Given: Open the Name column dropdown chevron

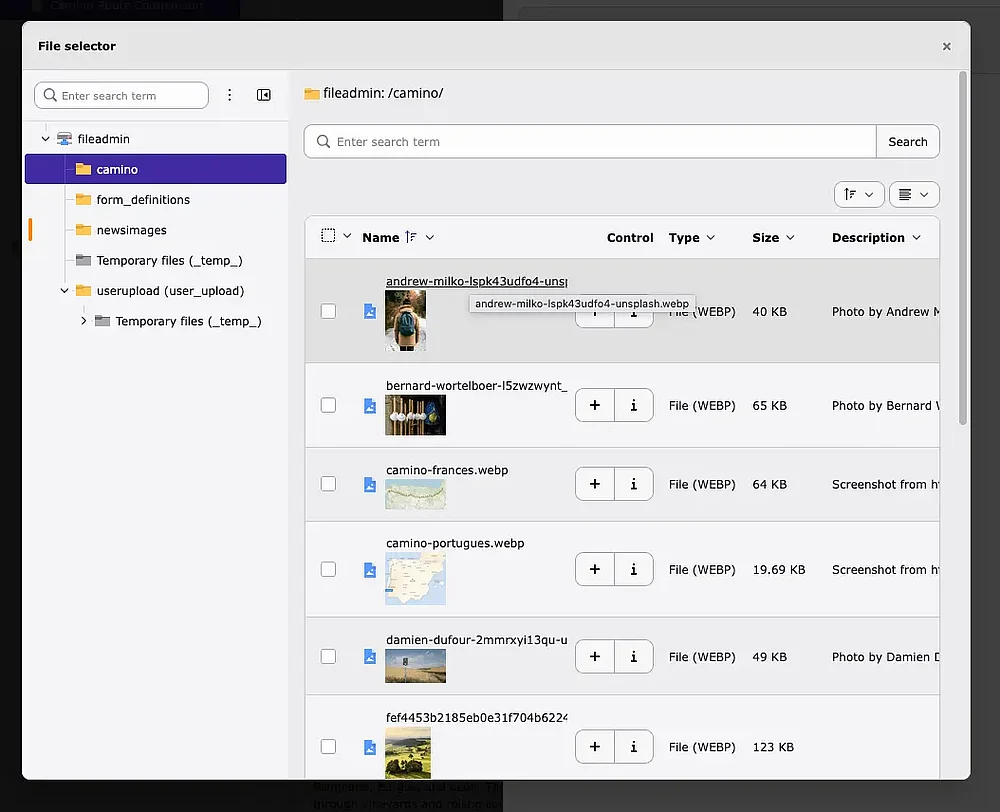Looking at the screenshot, I should coord(430,237).
